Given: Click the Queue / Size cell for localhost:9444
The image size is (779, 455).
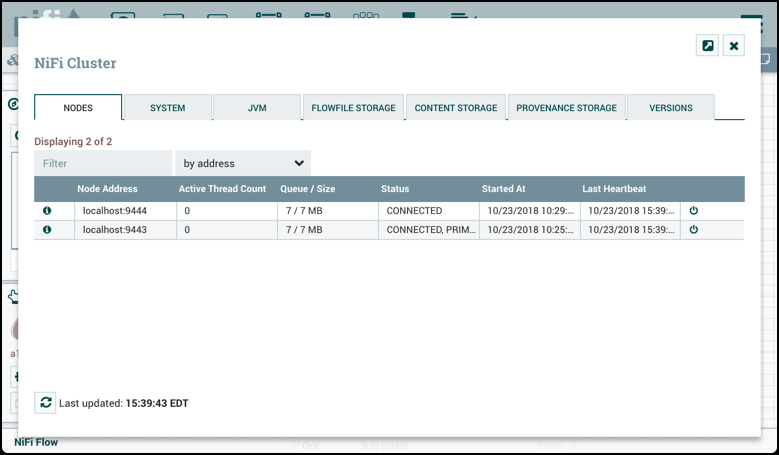Looking at the screenshot, I should tap(328, 211).
